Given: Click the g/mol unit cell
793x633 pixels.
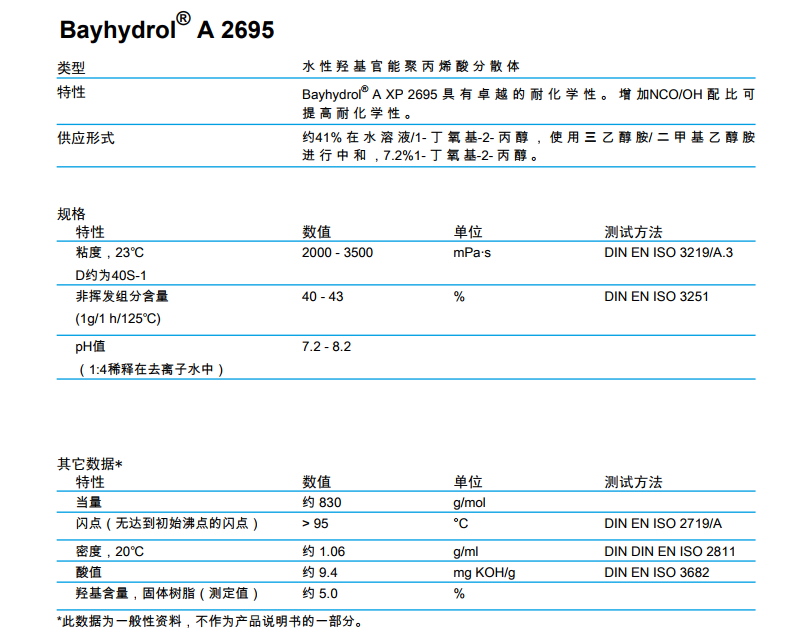Looking at the screenshot, I should (469, 502).
